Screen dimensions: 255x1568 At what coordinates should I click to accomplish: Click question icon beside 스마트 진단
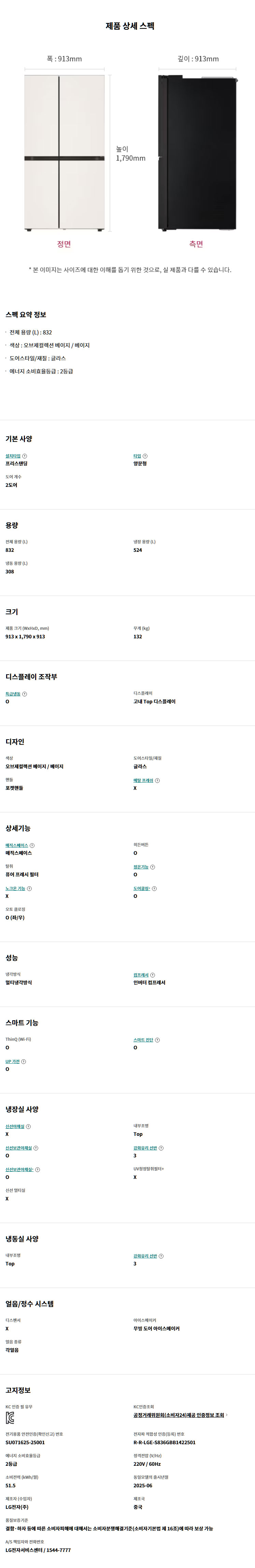[157, 1040]
